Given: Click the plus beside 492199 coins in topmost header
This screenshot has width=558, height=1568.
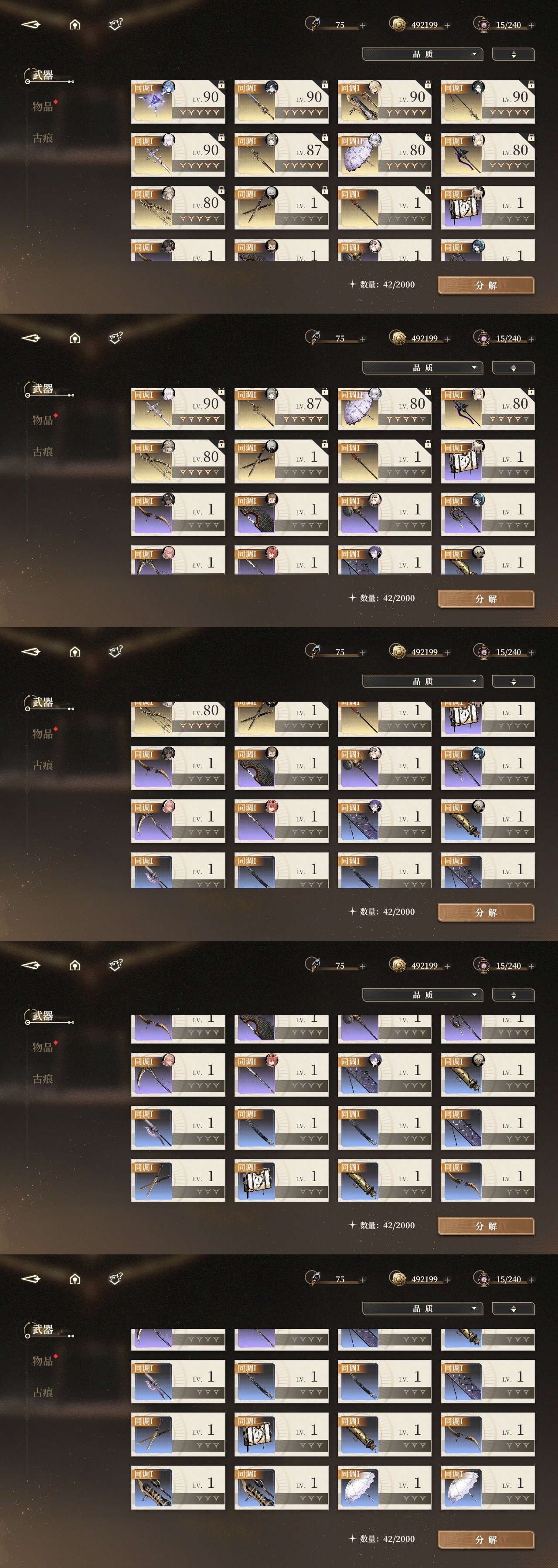Looking at the screenshot, I should (x=447, y=26).
